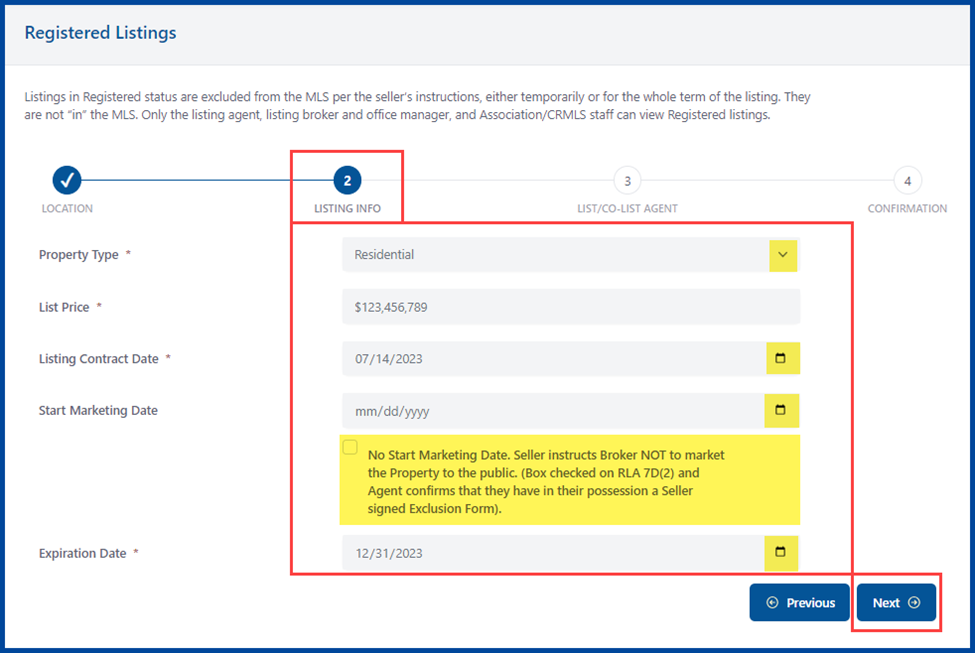Expand the Property Type dropdown arrow
The width and height of the screenshot is (975, 653).
pos(782,255)
